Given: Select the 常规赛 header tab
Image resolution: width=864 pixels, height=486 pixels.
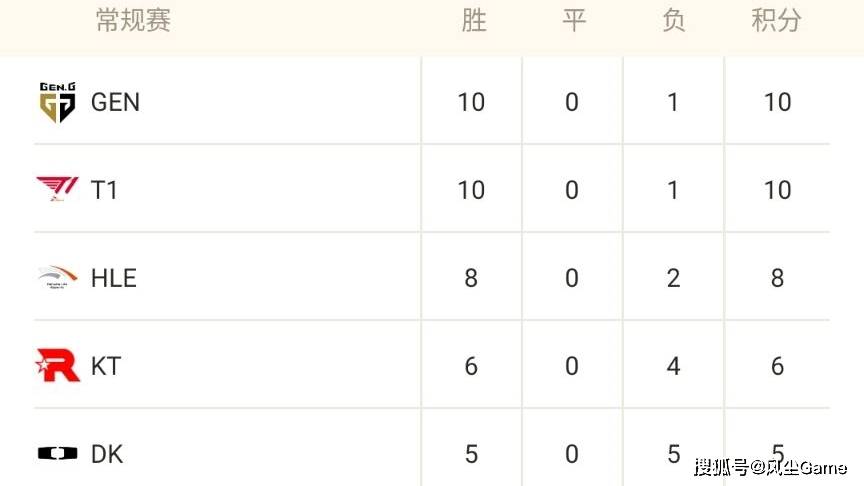Looking at the screenshot, I should coord(133,21).
